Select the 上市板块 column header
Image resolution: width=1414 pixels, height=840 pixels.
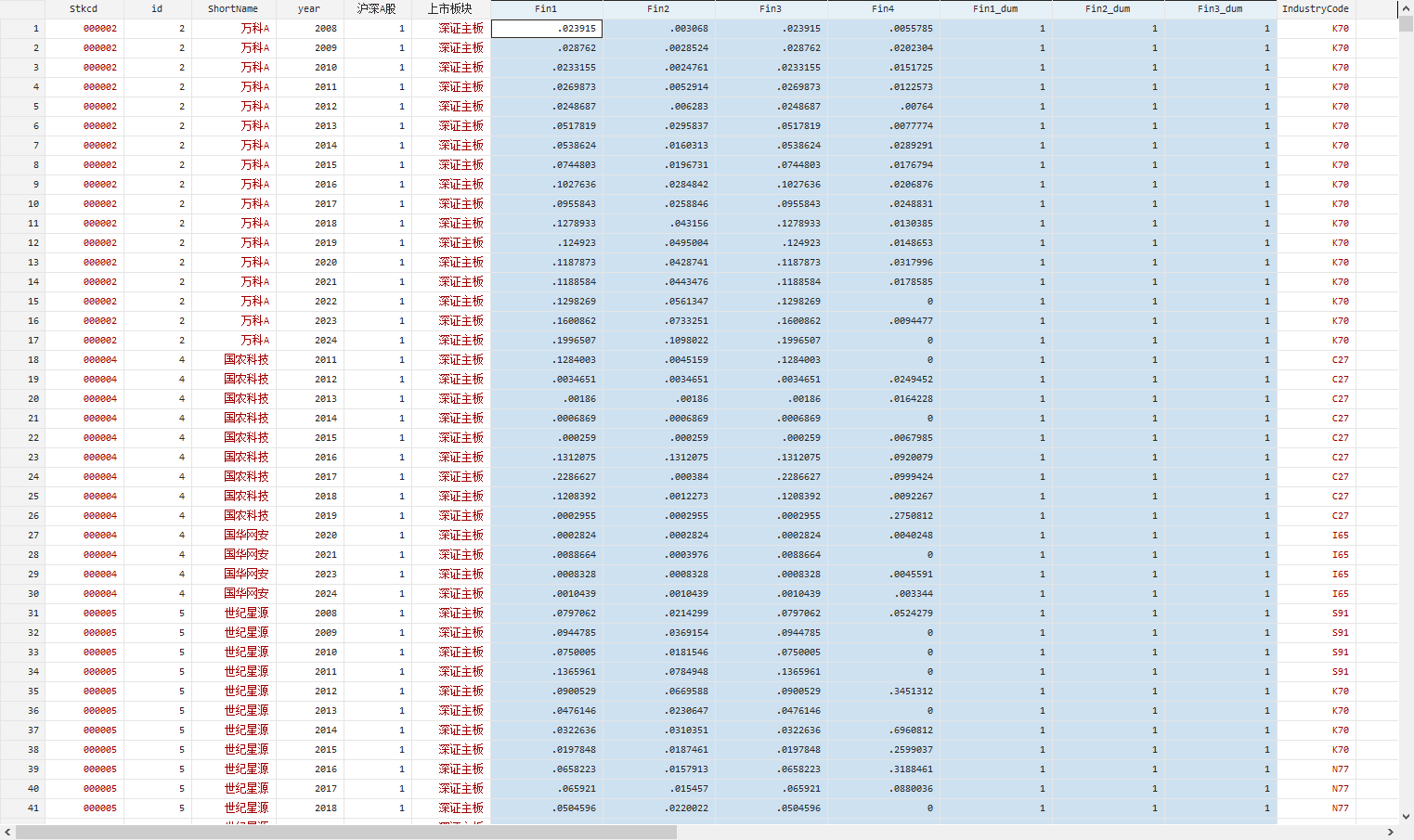tap(450, 8)
